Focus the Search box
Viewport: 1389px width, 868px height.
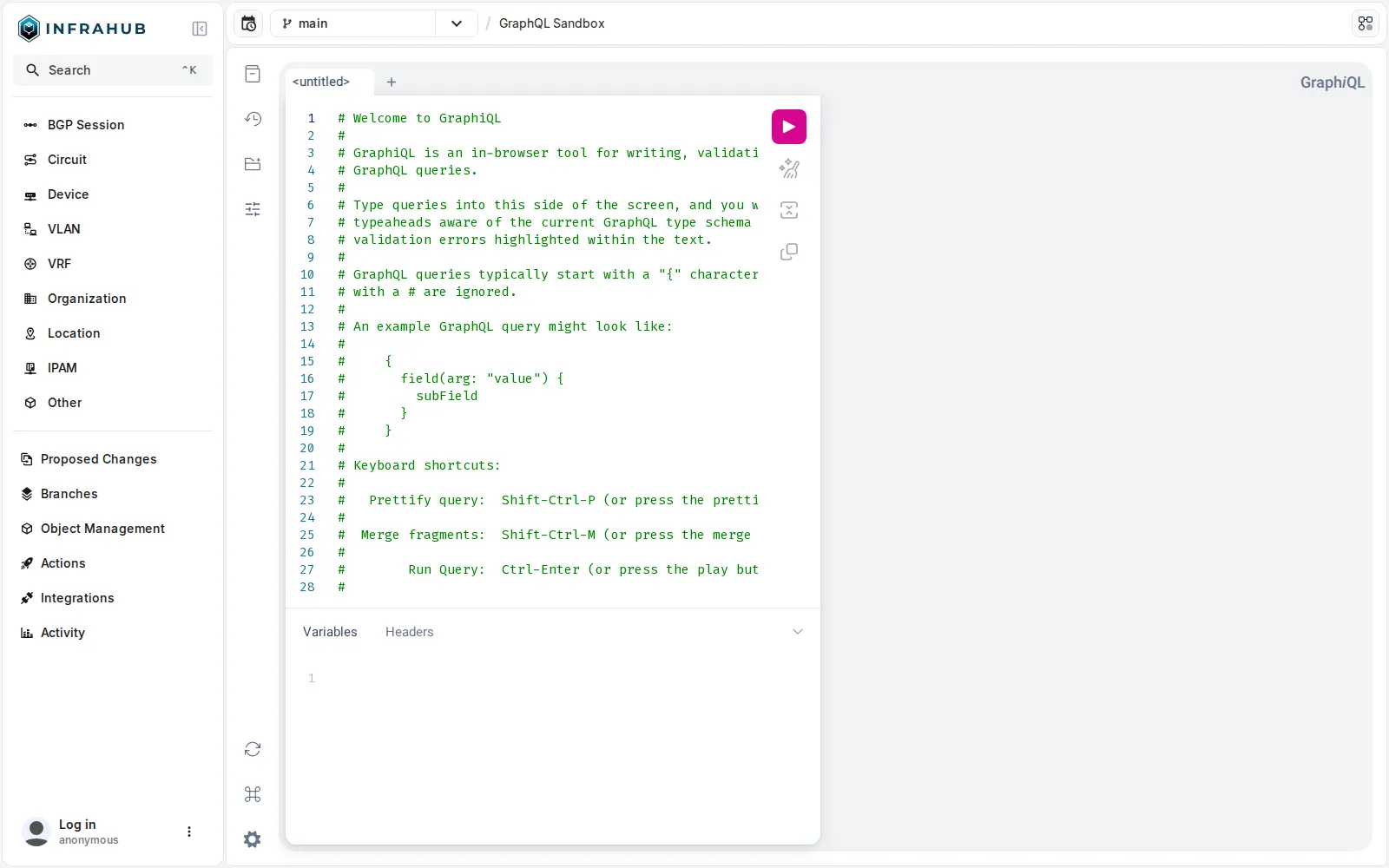113,70
